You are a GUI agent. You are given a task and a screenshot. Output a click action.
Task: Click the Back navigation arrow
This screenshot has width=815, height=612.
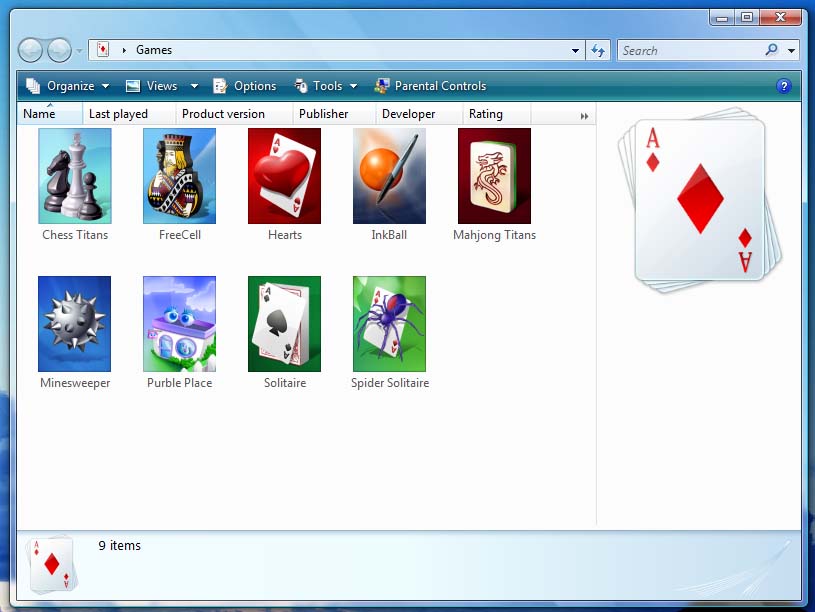(30, 50)
